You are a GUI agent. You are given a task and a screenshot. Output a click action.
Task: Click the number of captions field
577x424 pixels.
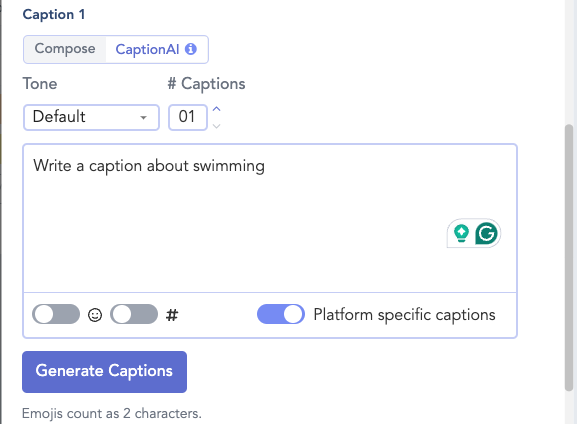[188, 117]
